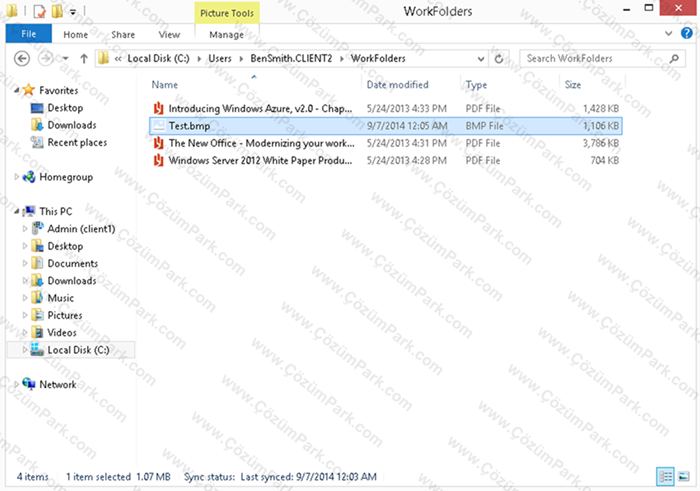Click the Test.bmp image file icon

(x=158, y=126)
